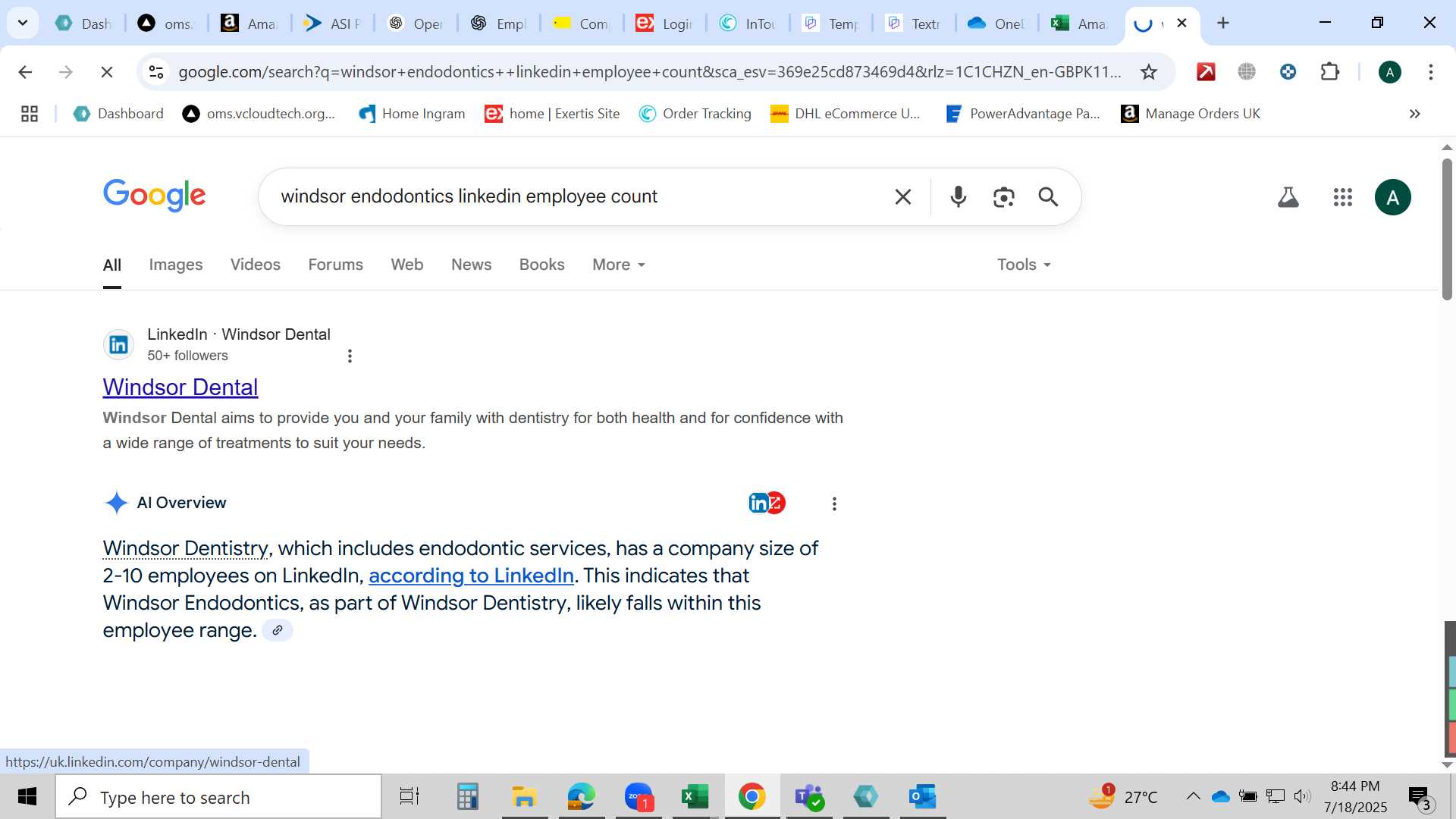Open a new browser tab
1456x819 pixels.
click(1222, 23)
